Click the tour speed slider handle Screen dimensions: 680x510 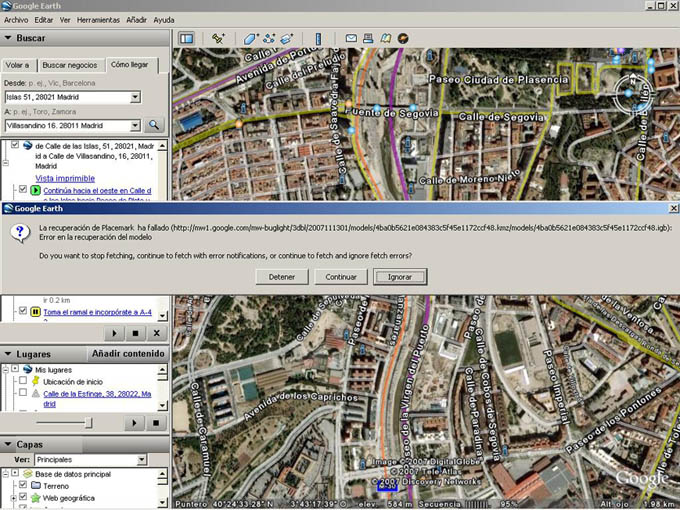click(x=88, y=422)
